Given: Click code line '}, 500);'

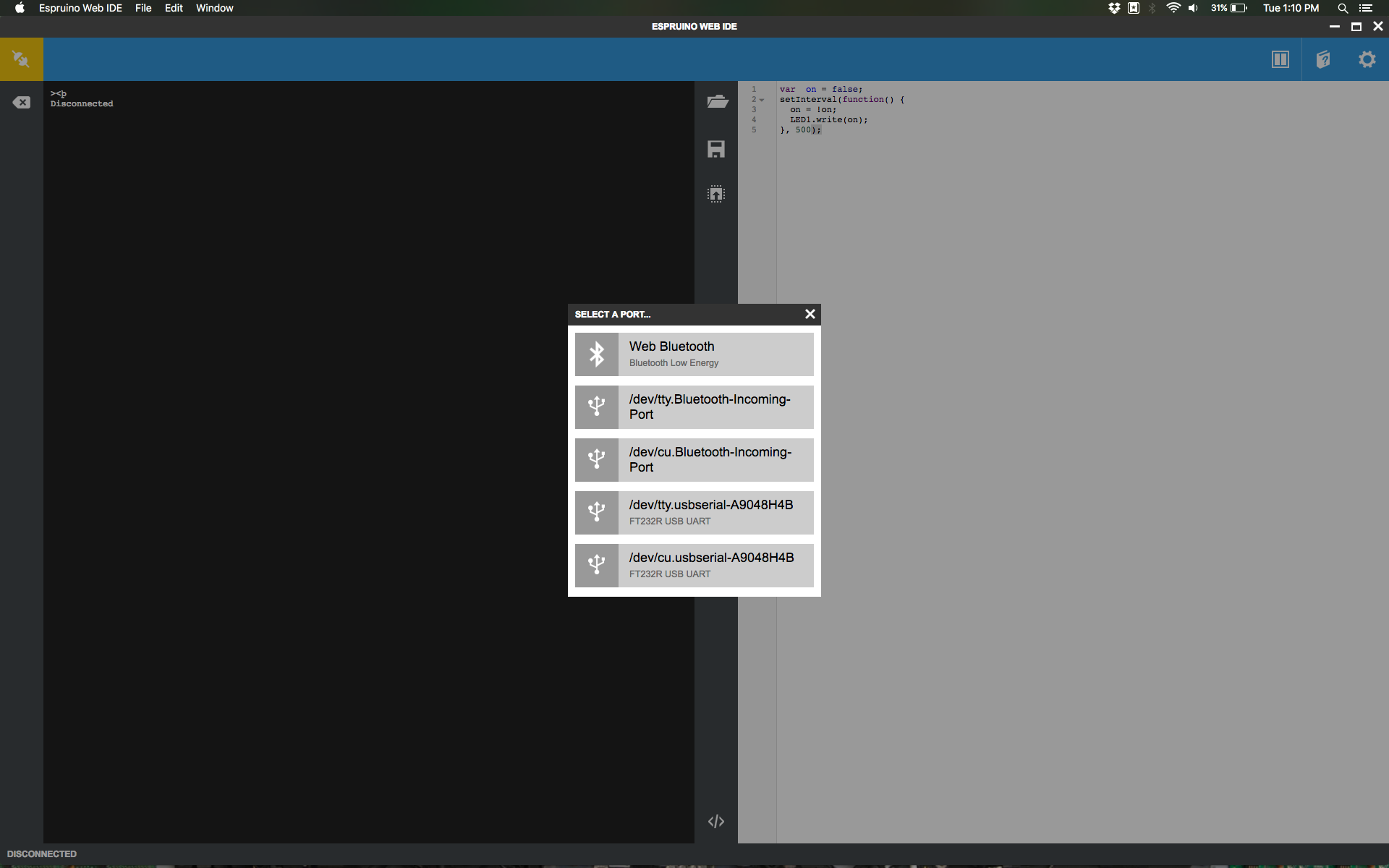Looking at the screenshot, I should [801, 130].
